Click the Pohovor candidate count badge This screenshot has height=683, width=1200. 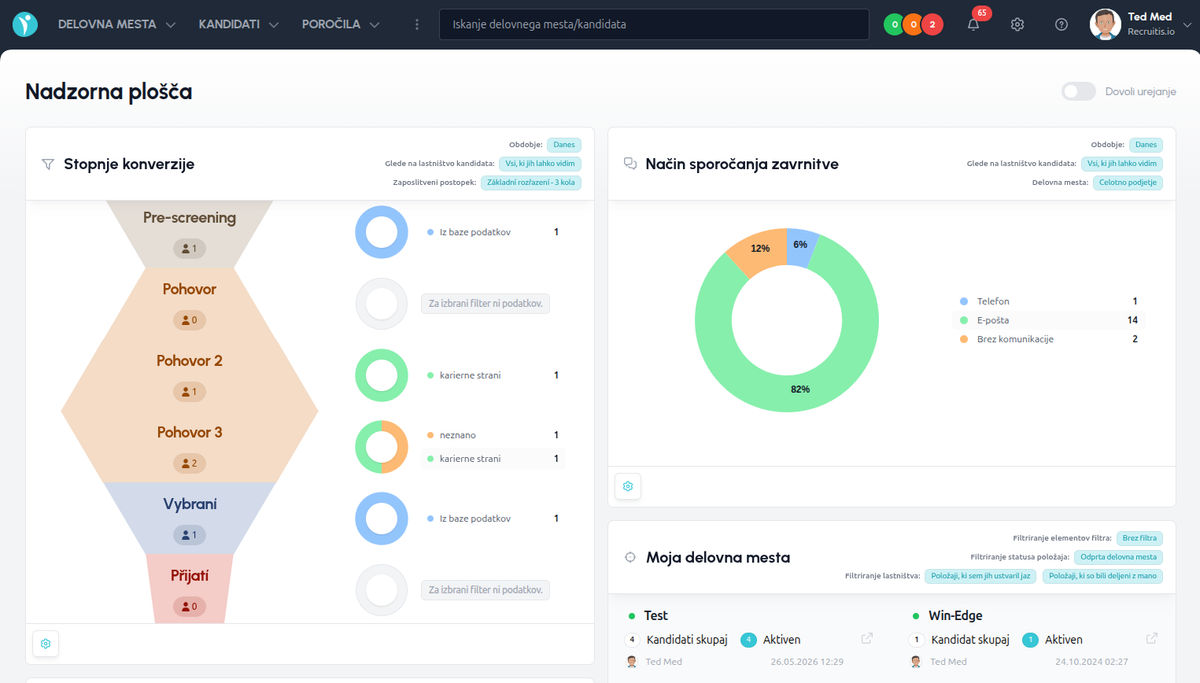point(190,320)
